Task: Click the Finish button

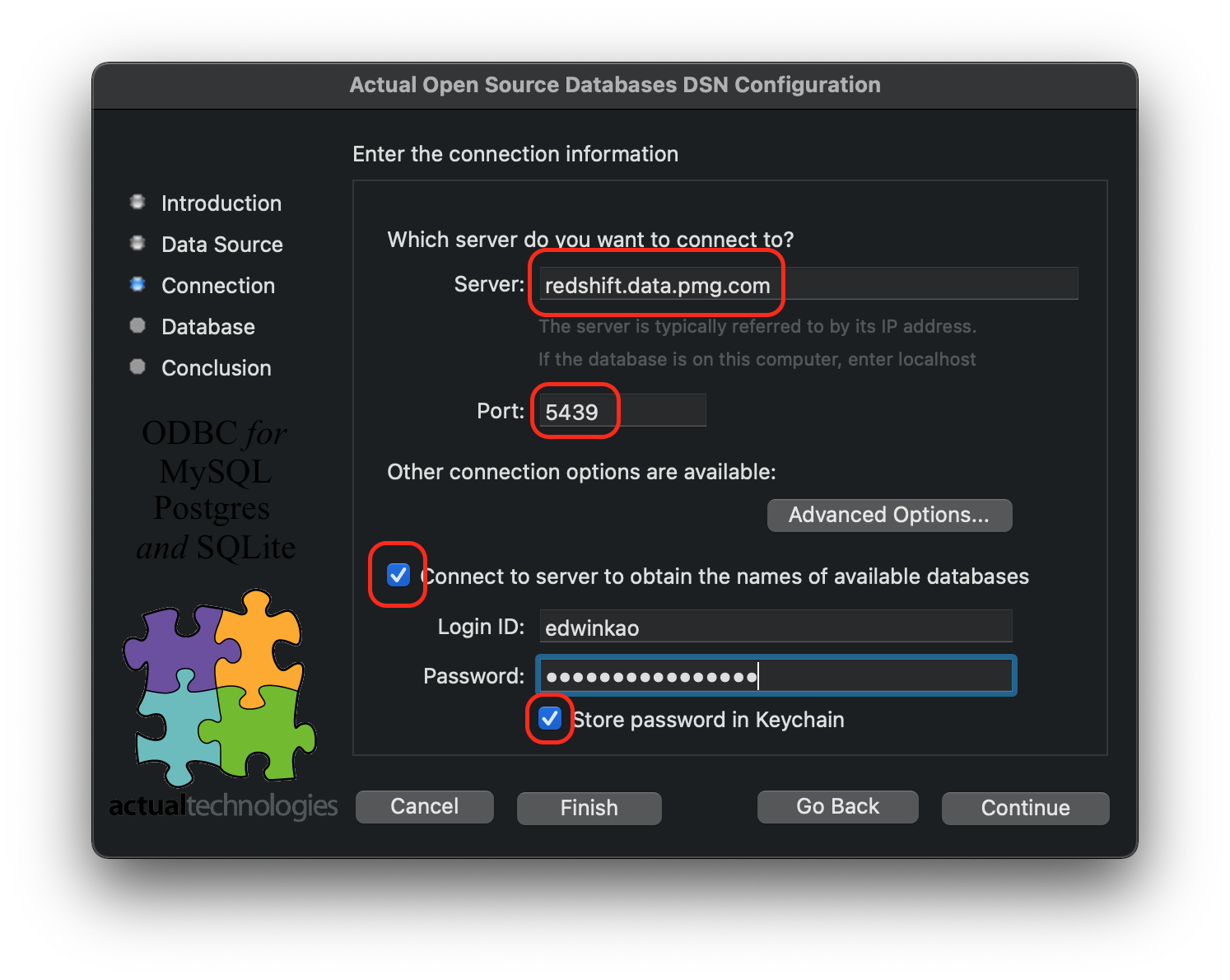Action: coord(589,808)
